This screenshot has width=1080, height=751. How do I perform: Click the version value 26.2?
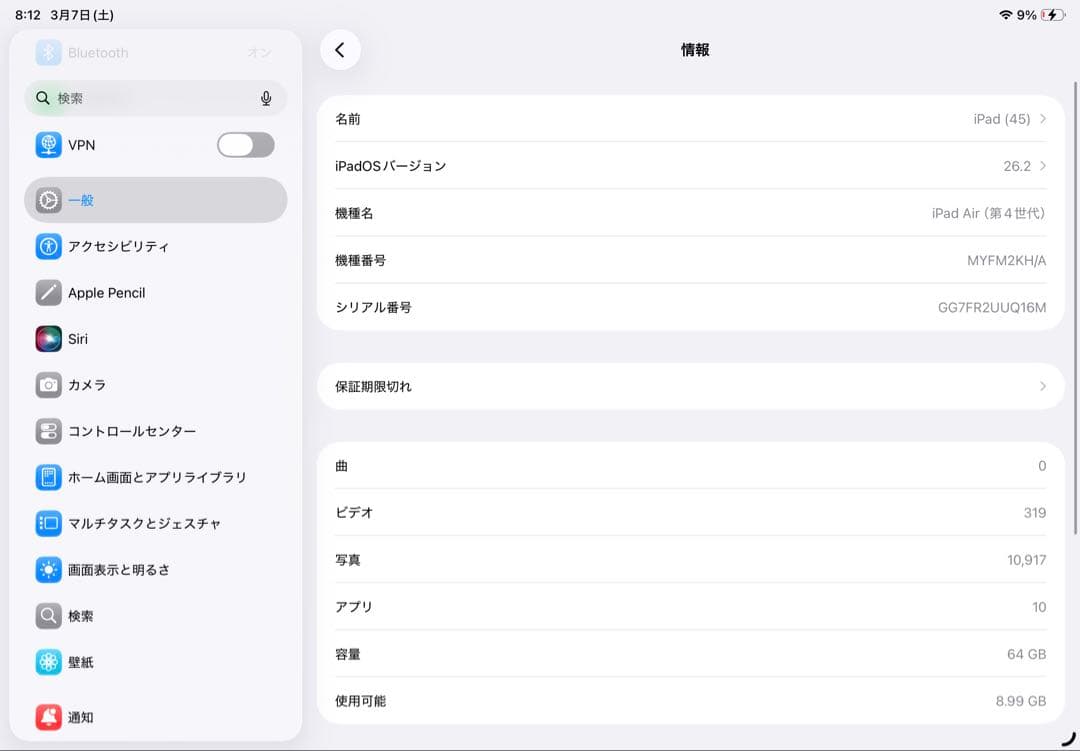[1017, 165]
